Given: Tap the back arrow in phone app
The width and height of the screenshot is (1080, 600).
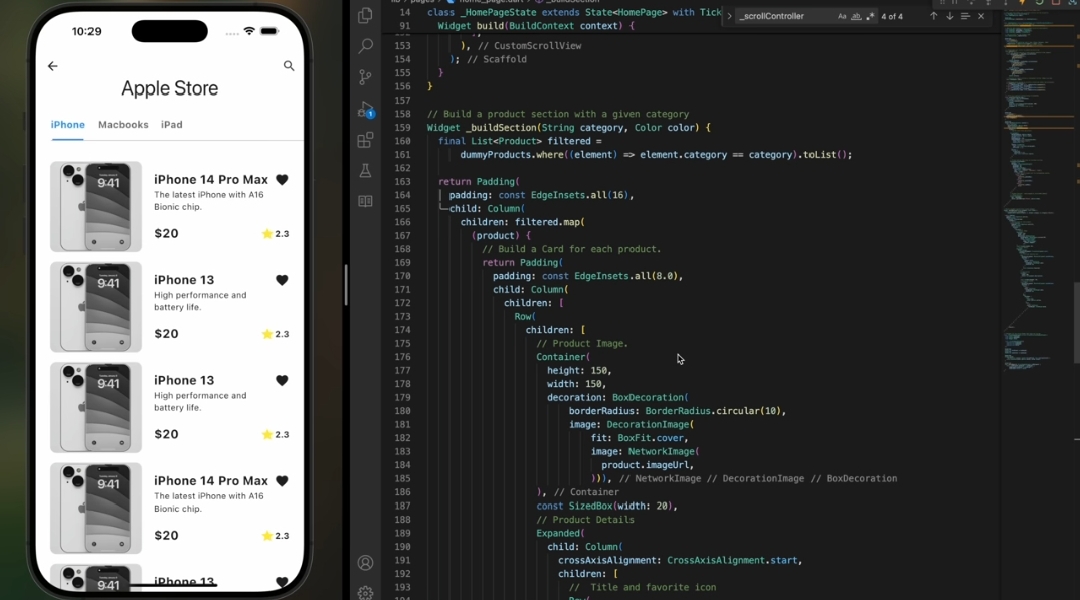Looking at the screenshot, I should coord(53,66).
